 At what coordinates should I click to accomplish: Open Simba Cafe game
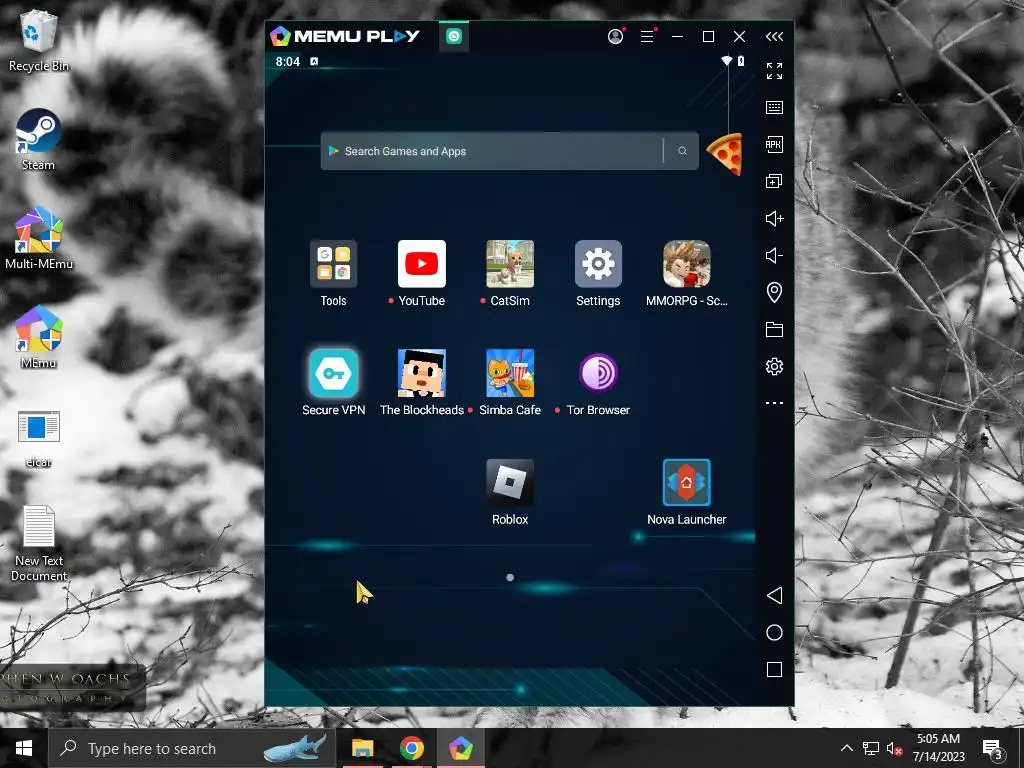pyautogui.click(x=510, y=373)
